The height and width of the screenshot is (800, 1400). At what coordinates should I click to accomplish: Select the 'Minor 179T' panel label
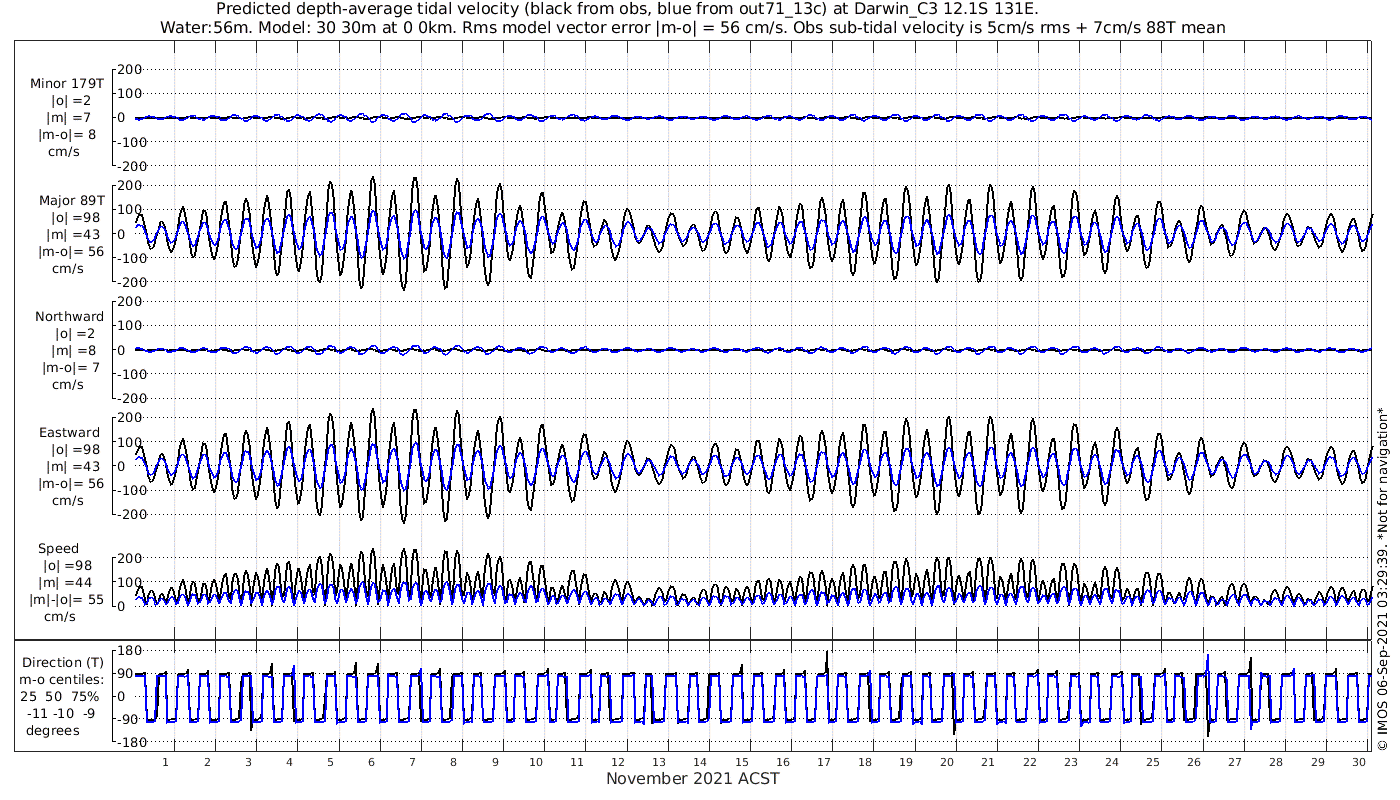click(67, 84)
